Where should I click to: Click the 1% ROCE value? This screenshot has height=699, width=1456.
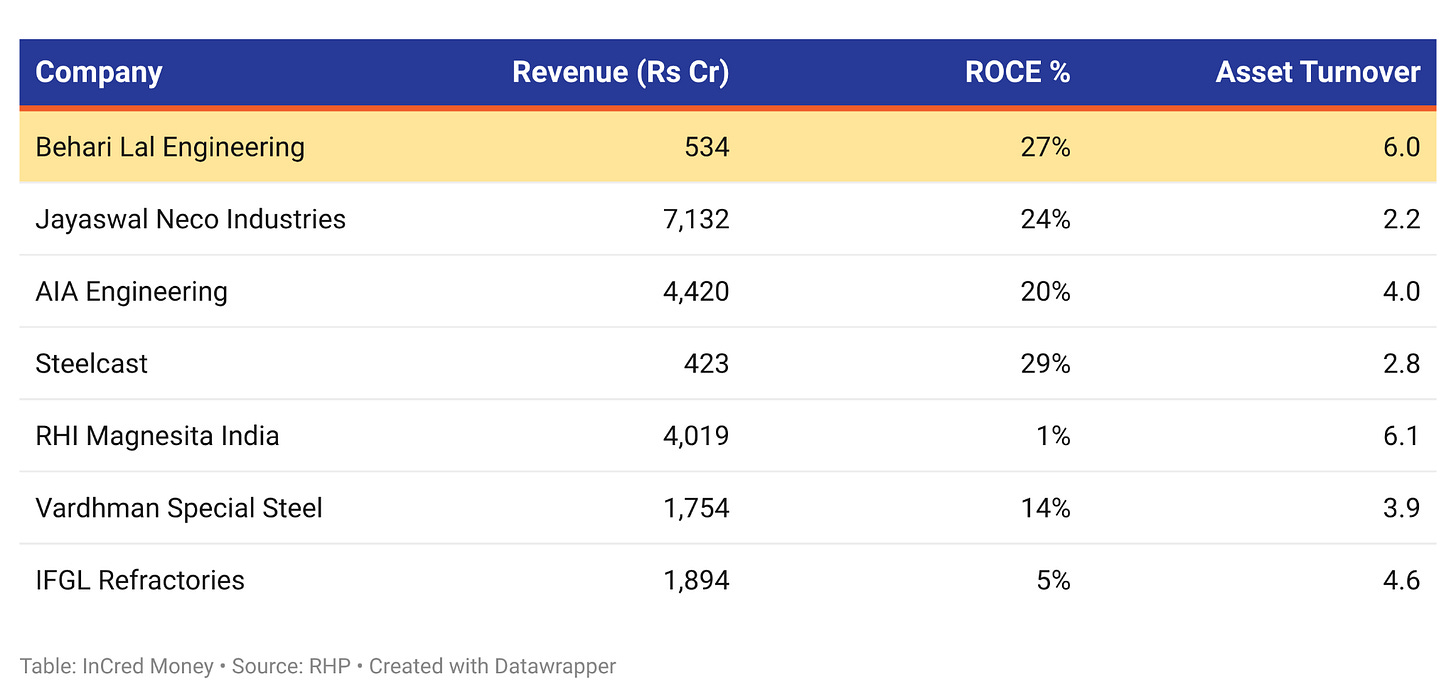click(1053, 436)
